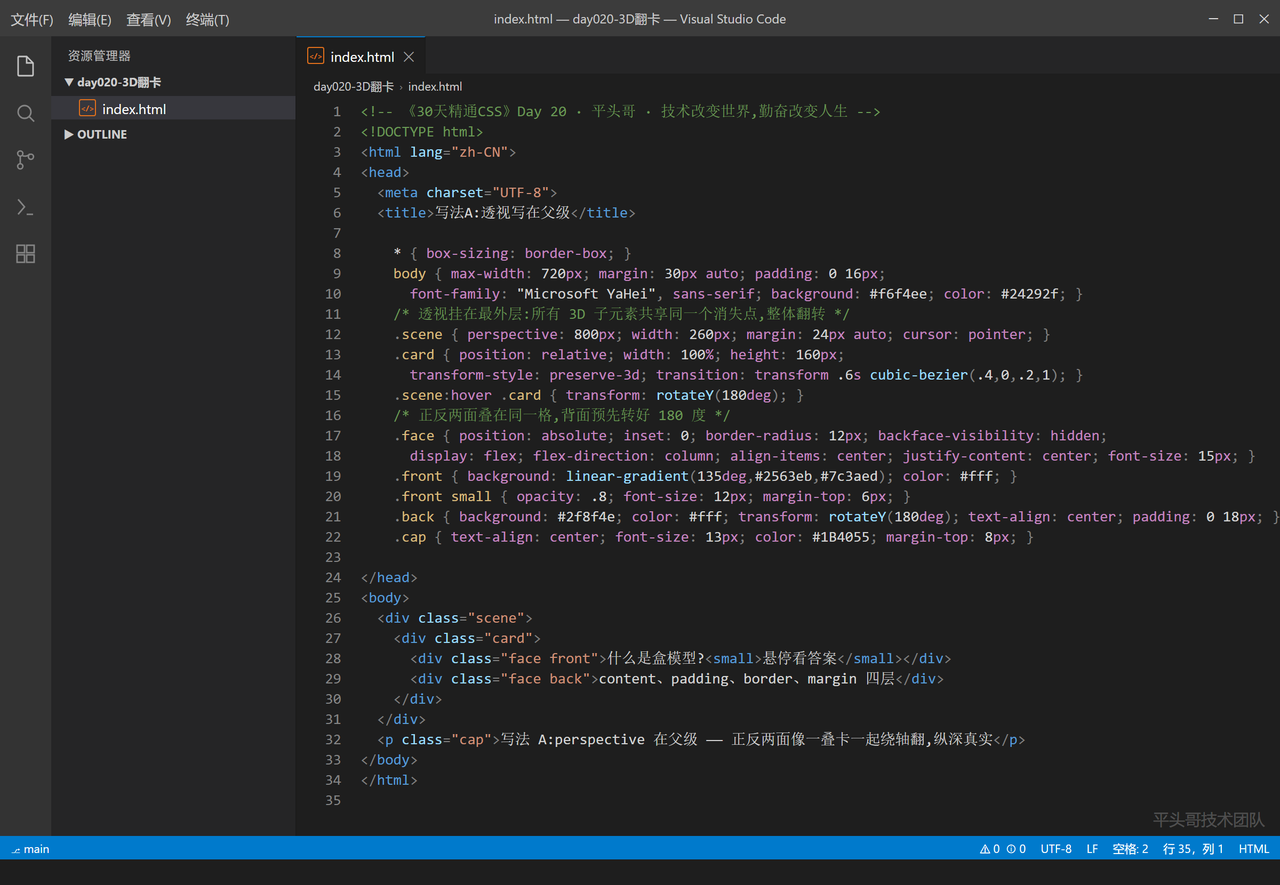Close the index.html editor tab
This screenshot has width=1280, height=885.
408,57
